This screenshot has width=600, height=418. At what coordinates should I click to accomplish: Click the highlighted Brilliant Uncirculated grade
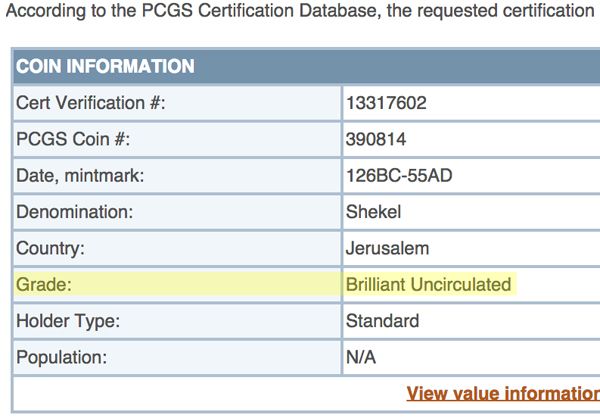pos(429,284)
